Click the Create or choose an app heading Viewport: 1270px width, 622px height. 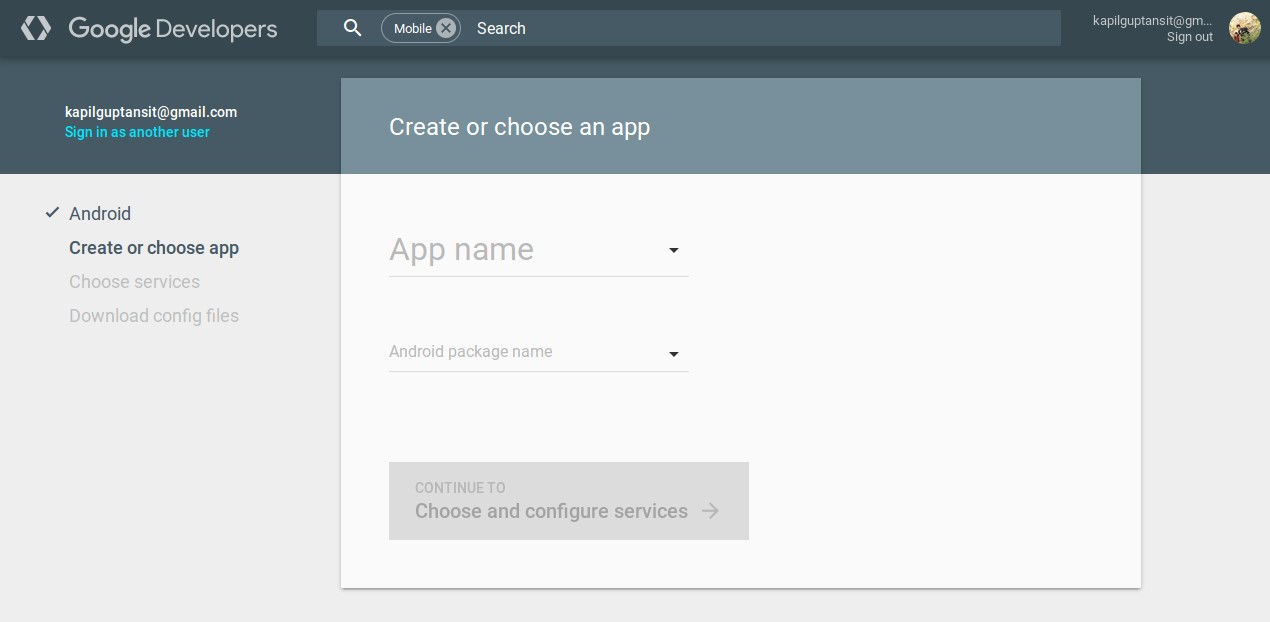tap(519, 127)
